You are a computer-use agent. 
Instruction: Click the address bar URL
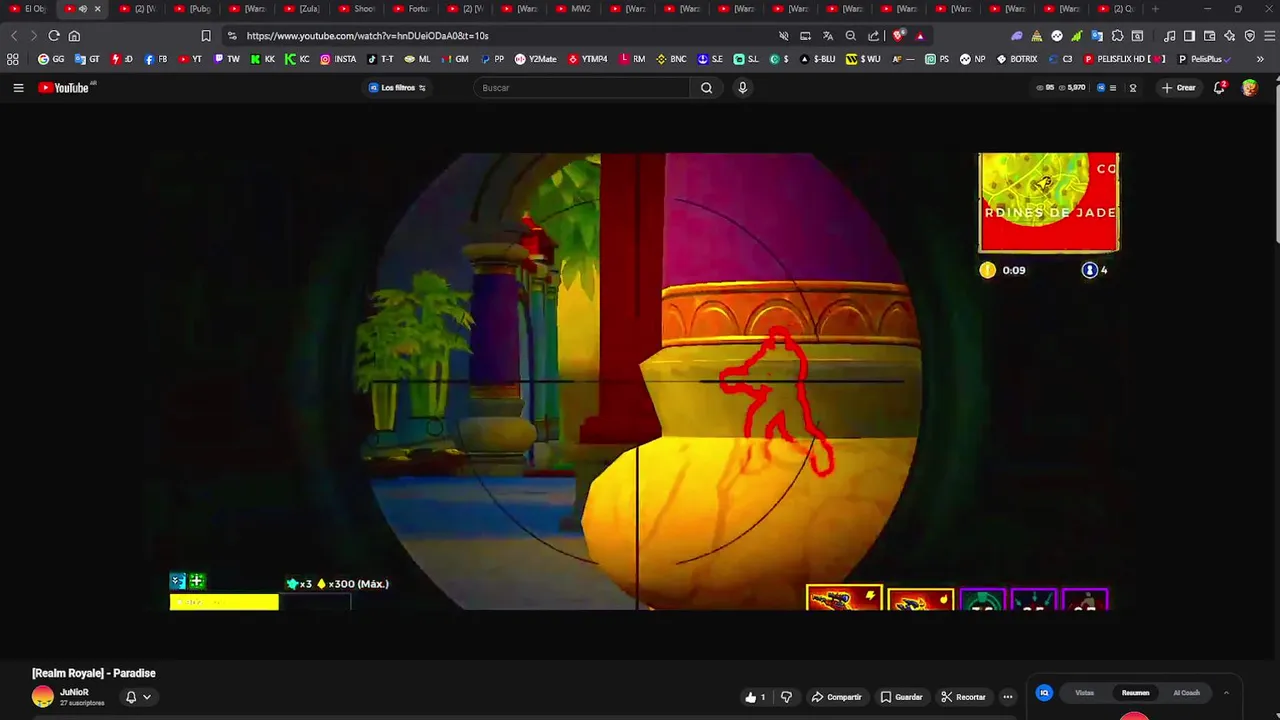point(367,36)
